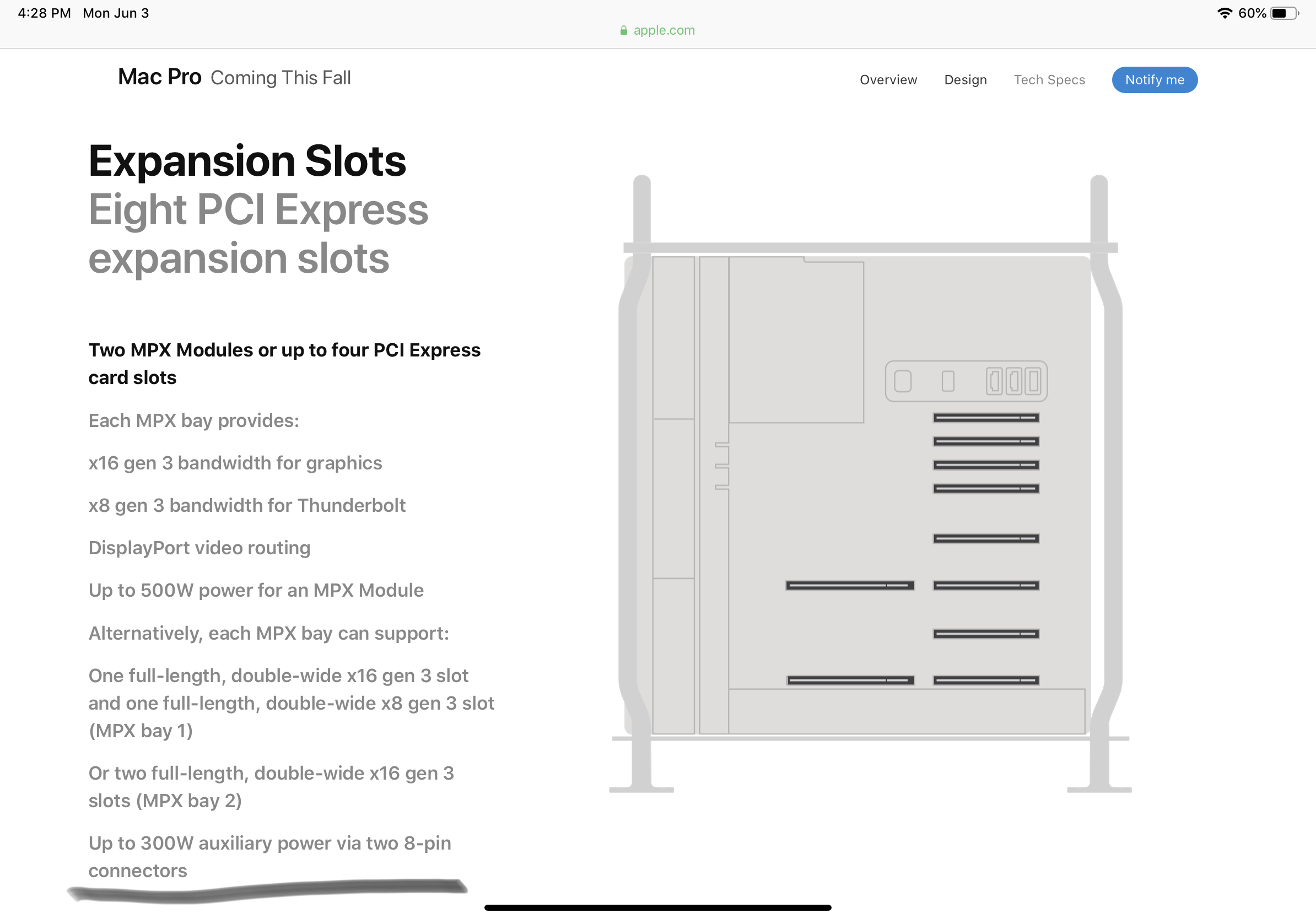Tap the apple.com address bar
The height and width of the screenshot is (919, 1316).
657,30
